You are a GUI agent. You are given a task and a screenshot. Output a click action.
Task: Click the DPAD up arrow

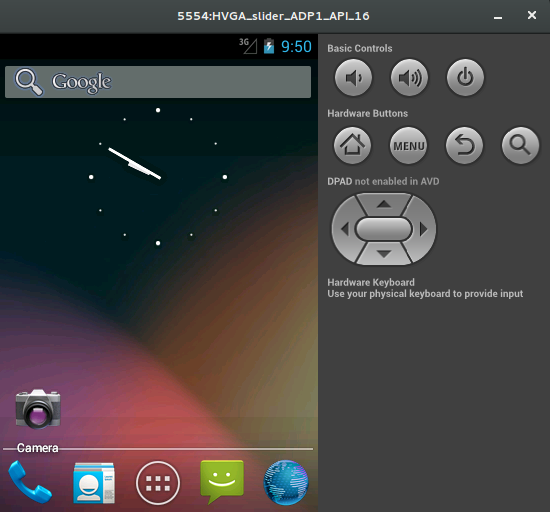384,204
